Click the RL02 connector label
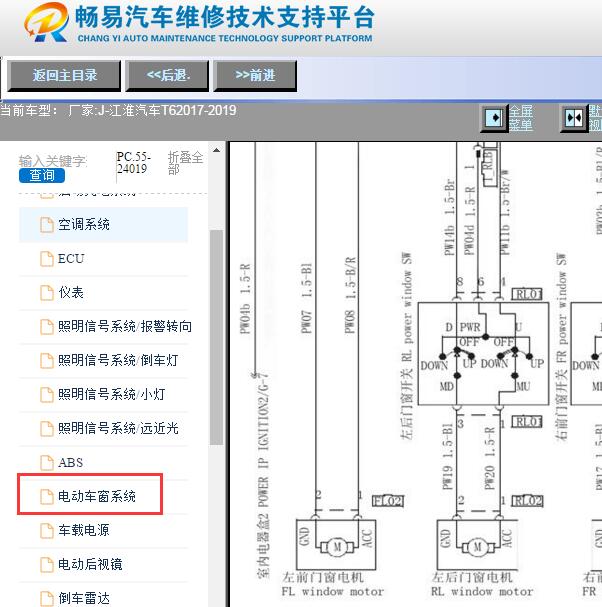This screenshot has height=607, width=602. pyautogui.click(x=527, y=501)
